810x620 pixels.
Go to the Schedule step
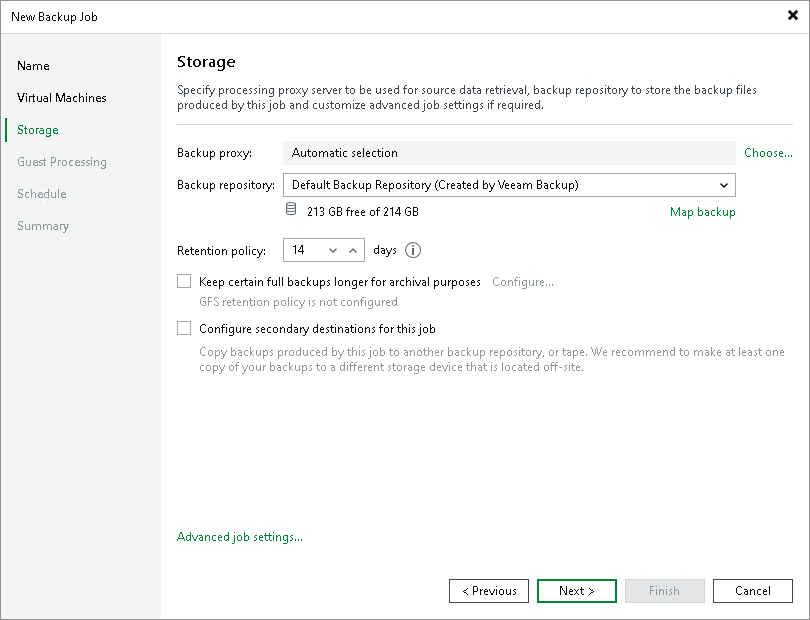click(41, 194)
